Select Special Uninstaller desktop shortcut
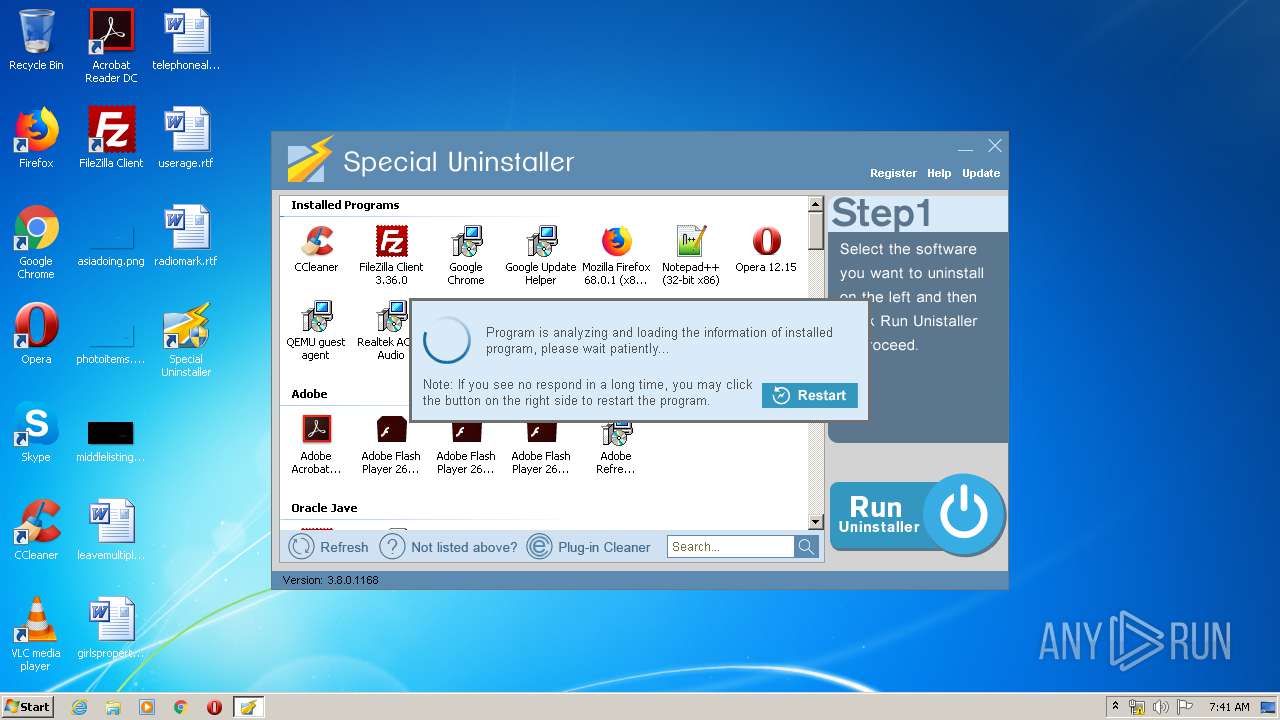 (186, 340)
